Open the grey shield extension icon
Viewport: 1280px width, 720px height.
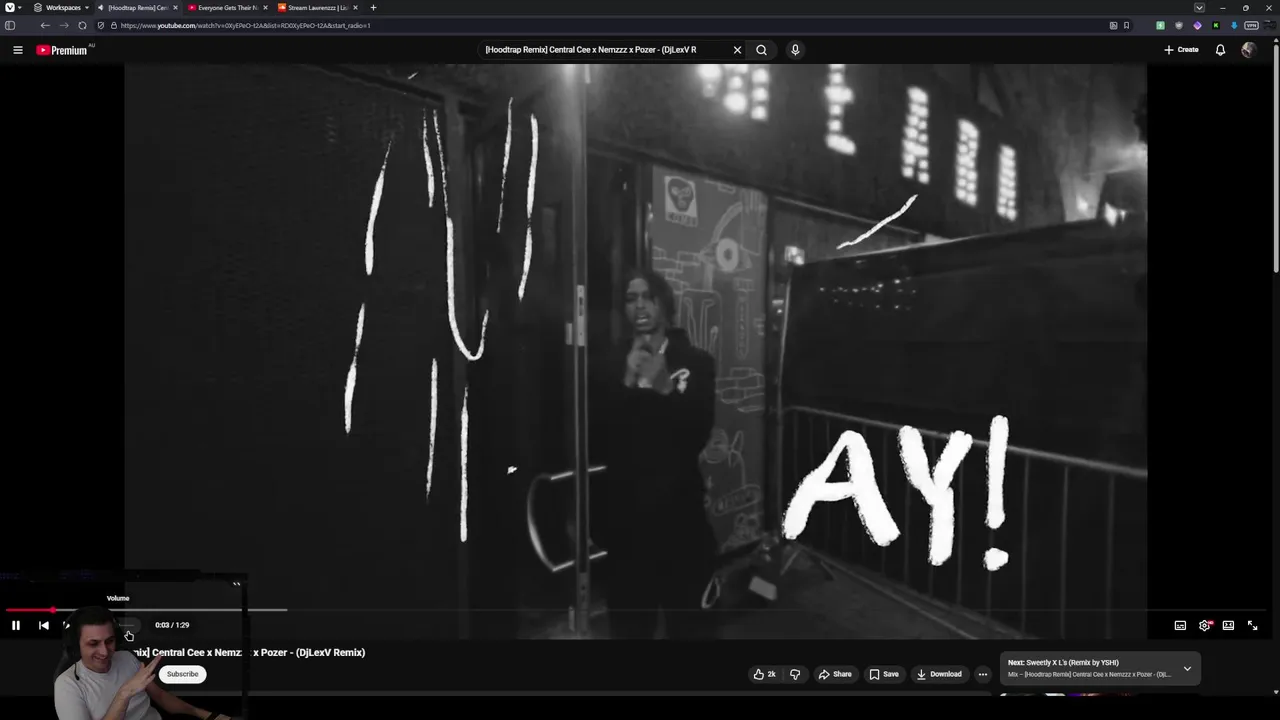[x=1179, y=25]
